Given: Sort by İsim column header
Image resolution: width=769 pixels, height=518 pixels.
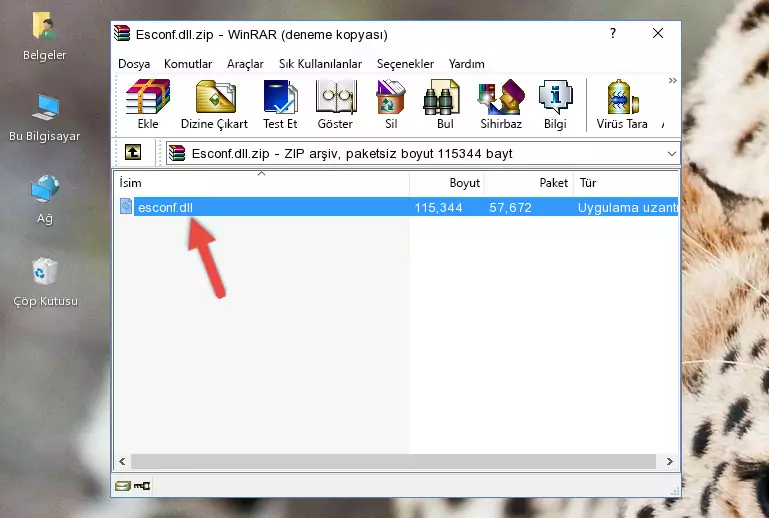Looking at the screenshot, I should tap(262, 183).
